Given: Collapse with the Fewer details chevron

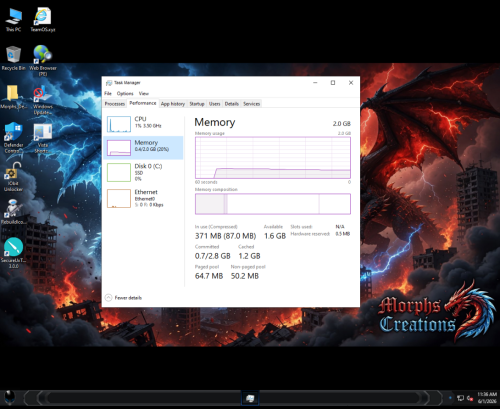Looking at the screenshot, I should click(x=109, y=298).
